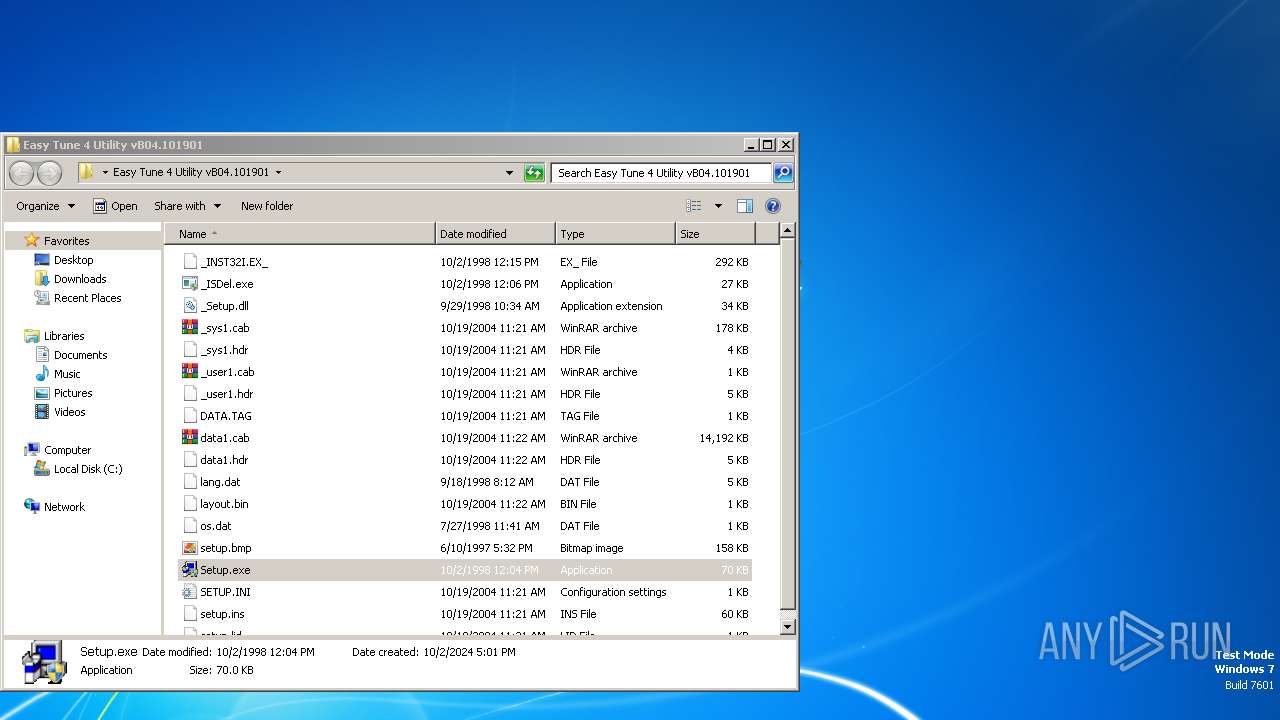Screen dimensions: 1280x720
Task: Open Local Disk (C:) in sidebar
Action: coord(88,469)
